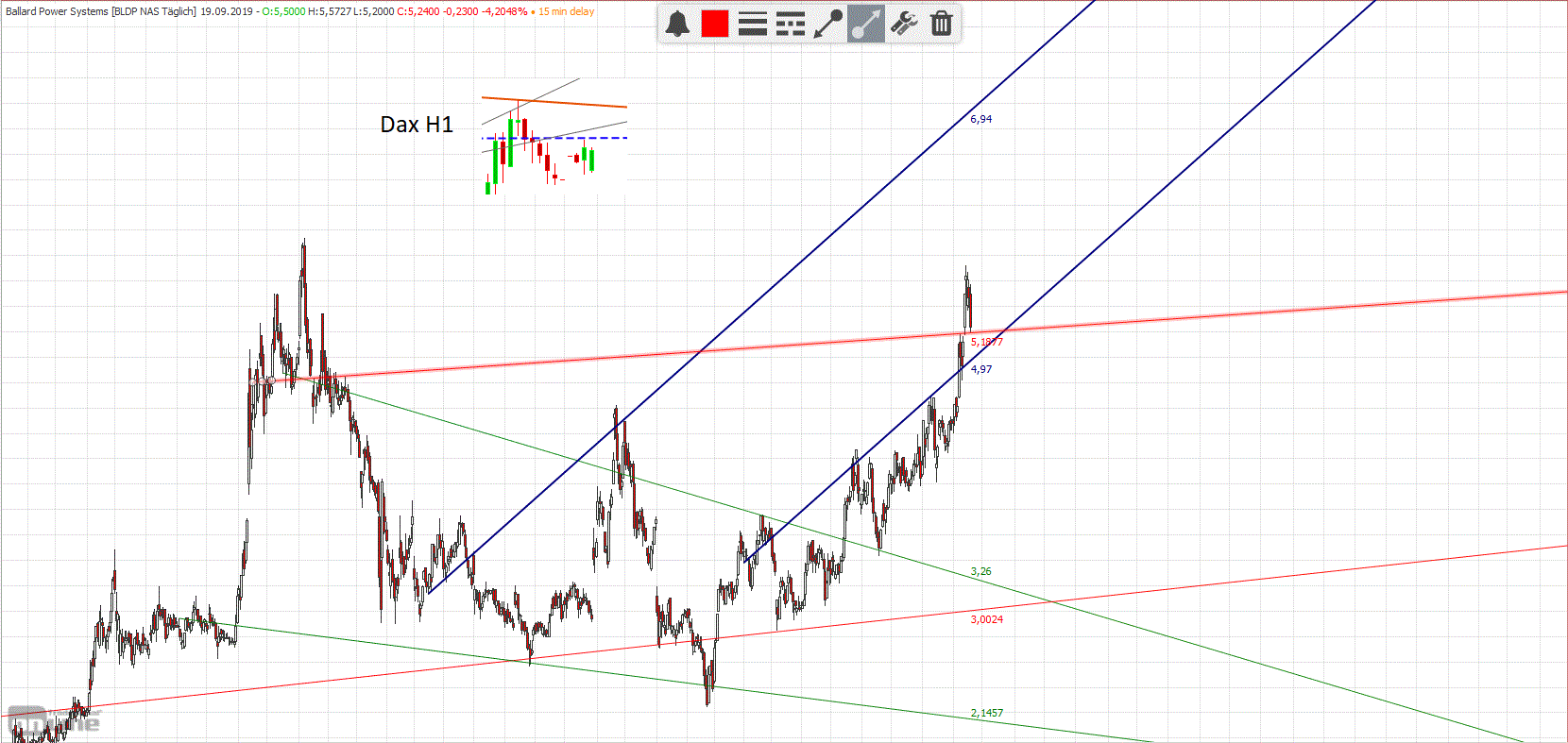Select the highlighted red trendline's anchor point
Image resolution: width=1568 pixels, height=743 pixels.
point(271,380)
